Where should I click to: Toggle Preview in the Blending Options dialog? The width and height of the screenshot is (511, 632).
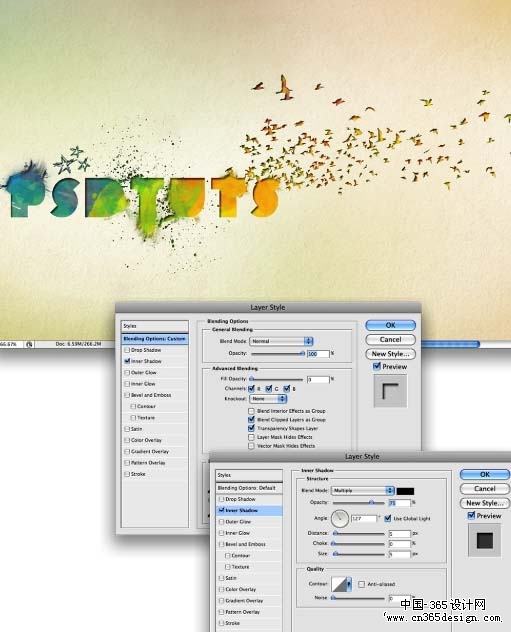click(377, 366)
